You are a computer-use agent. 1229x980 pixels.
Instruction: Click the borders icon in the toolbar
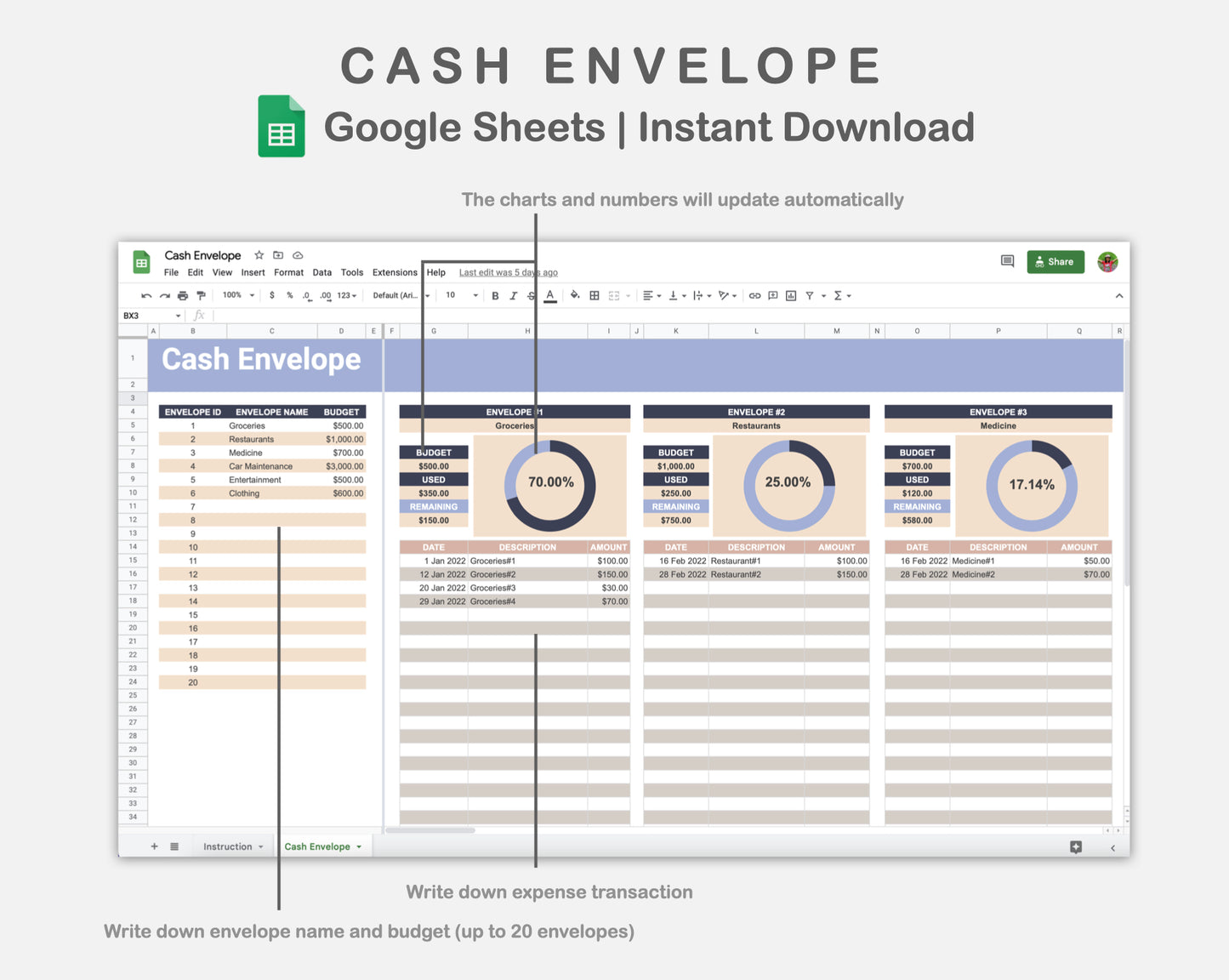tap(595, 296)
